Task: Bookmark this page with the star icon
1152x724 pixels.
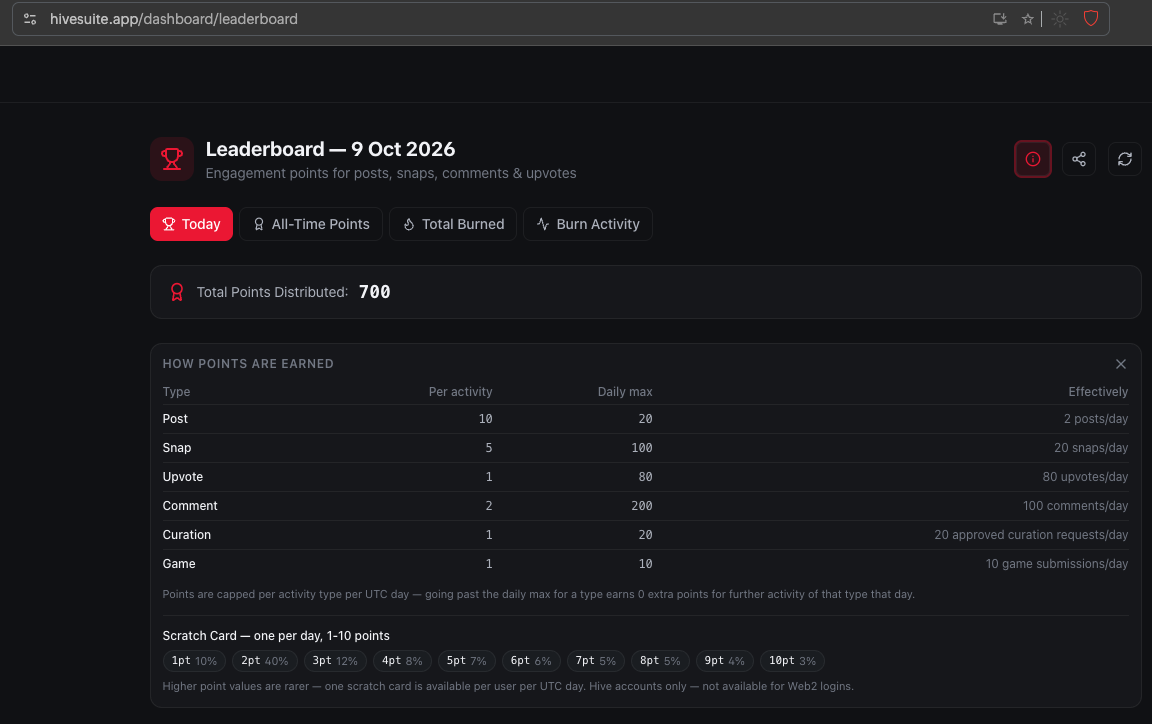Action: pyautogui.click(x=1027, y=19)
